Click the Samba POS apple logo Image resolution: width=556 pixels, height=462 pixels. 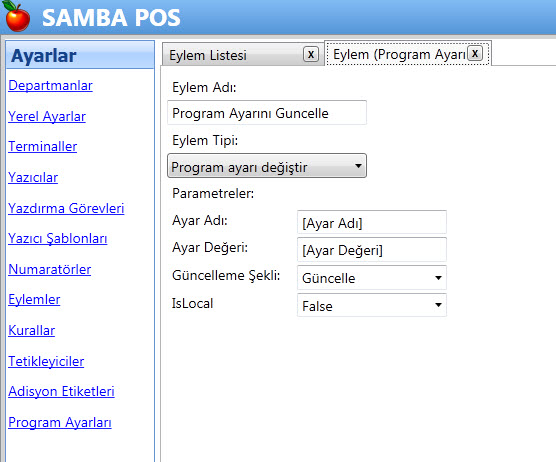click(16, 16)
